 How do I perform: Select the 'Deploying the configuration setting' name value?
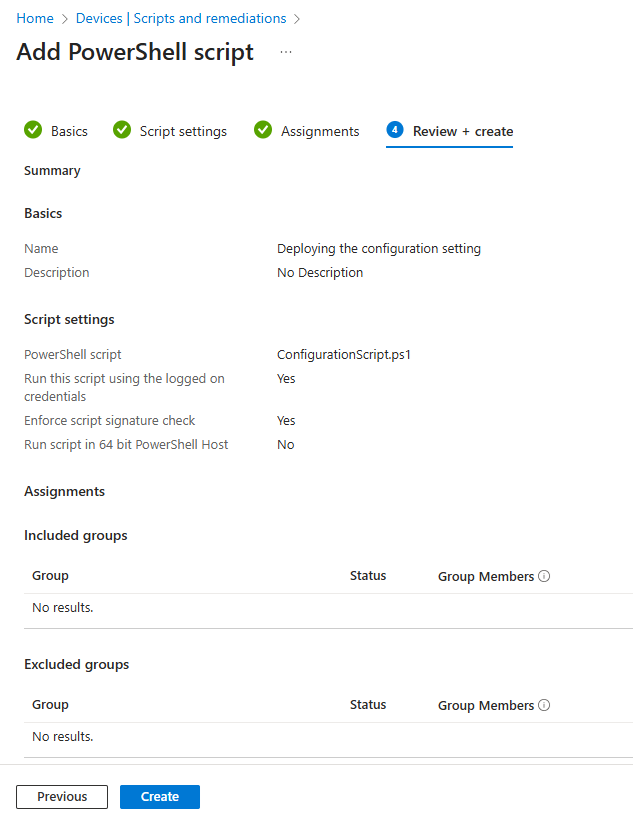[x=379, y=248]
